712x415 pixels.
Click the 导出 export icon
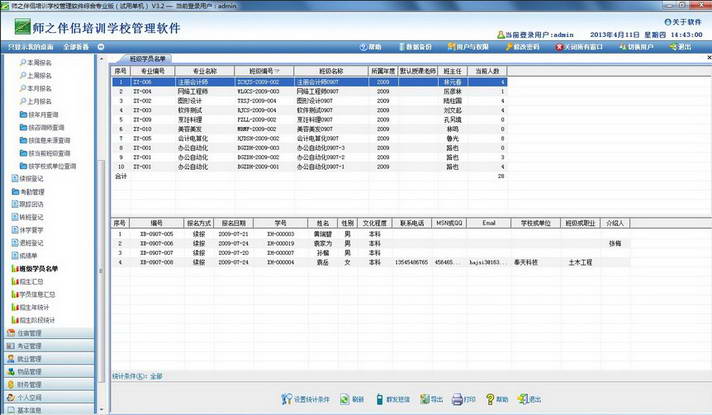[425, 399]
